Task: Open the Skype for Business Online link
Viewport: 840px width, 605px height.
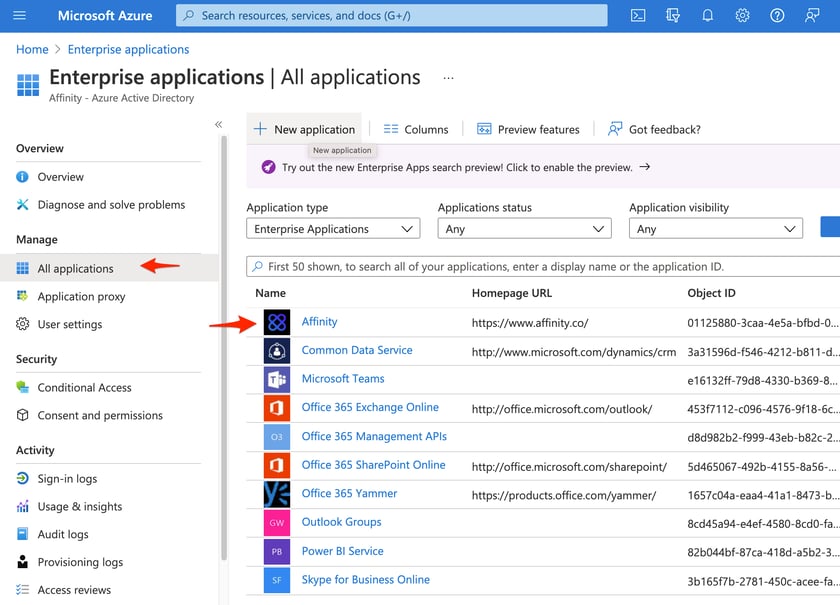Action: [365, 579]
